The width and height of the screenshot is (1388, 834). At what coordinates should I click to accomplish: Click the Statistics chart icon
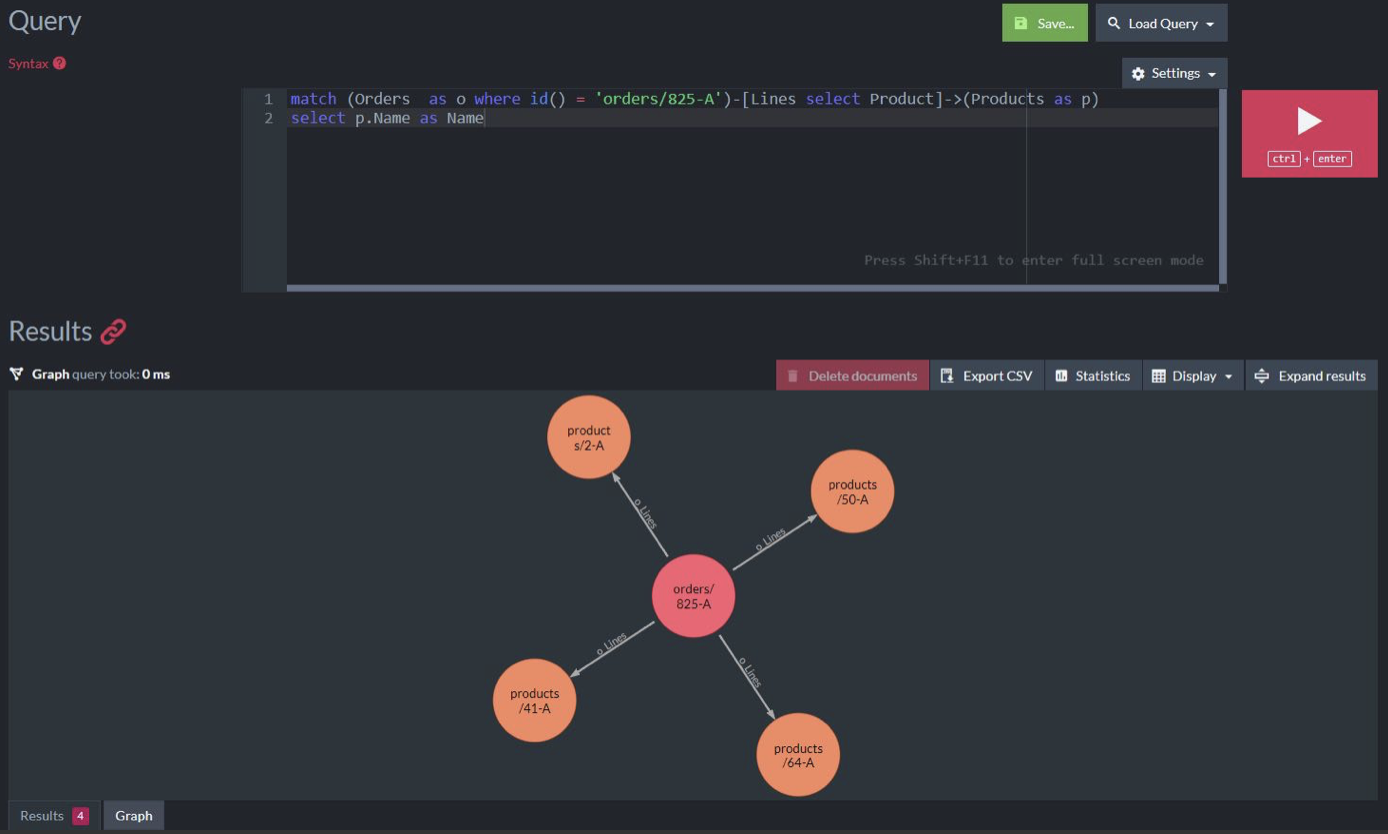[x=1061, y=376]
